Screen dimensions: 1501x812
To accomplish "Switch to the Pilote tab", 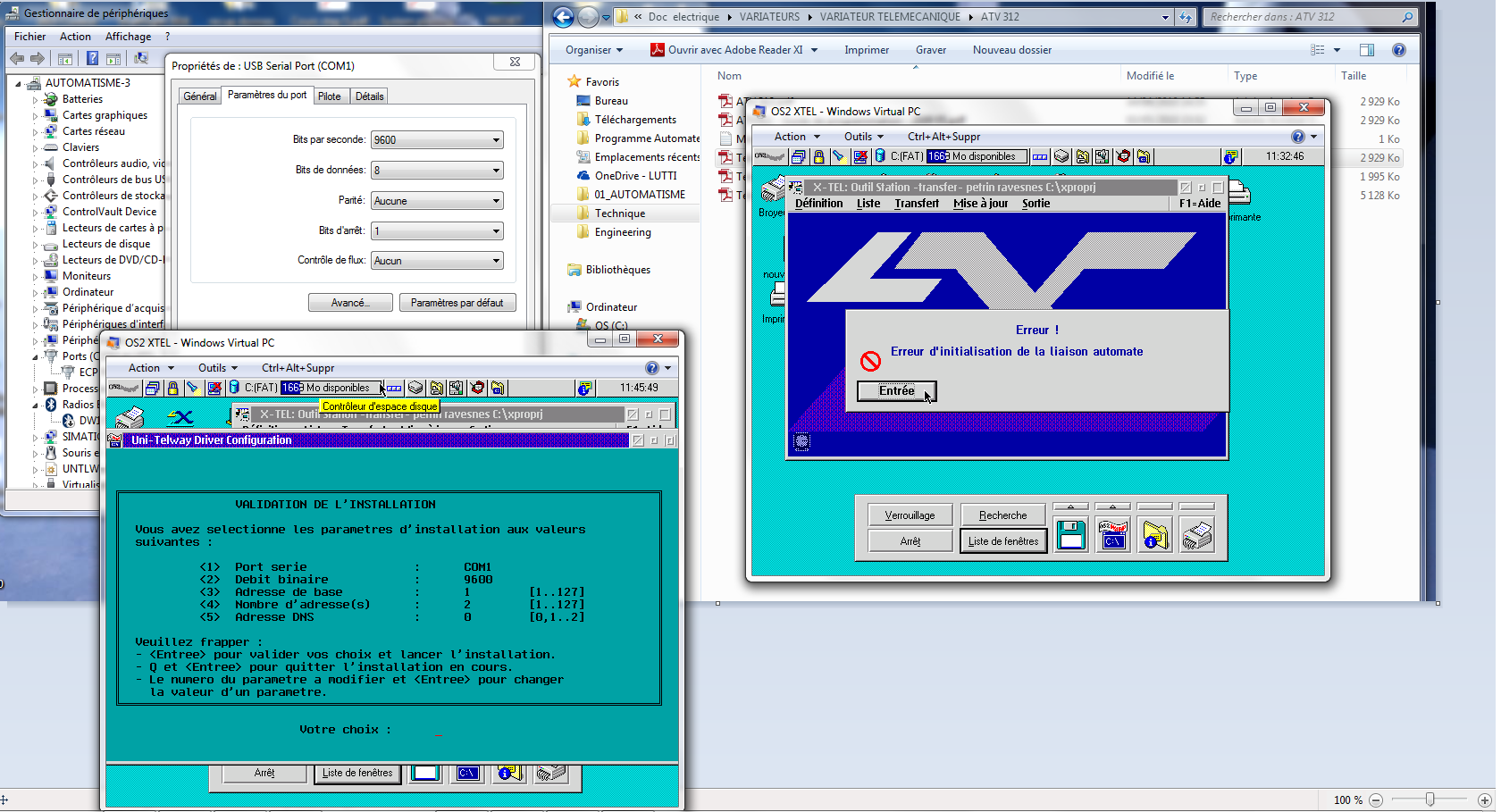I will coord(329,96).
